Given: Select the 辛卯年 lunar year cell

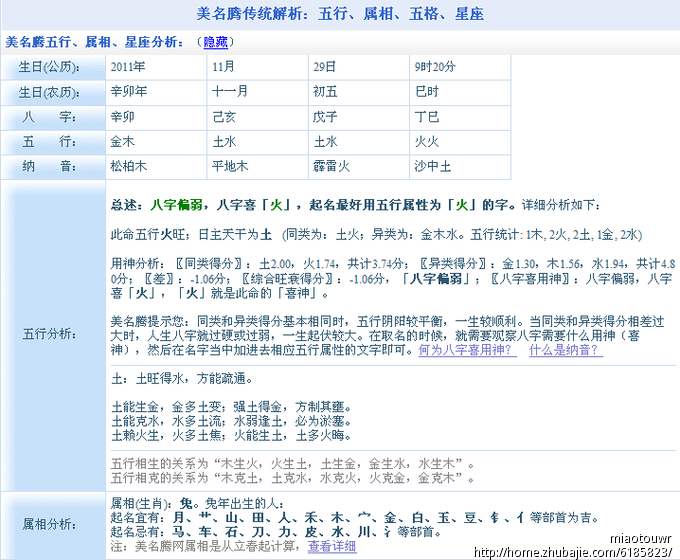Looking at the screenshot, I should click(156, 92).
